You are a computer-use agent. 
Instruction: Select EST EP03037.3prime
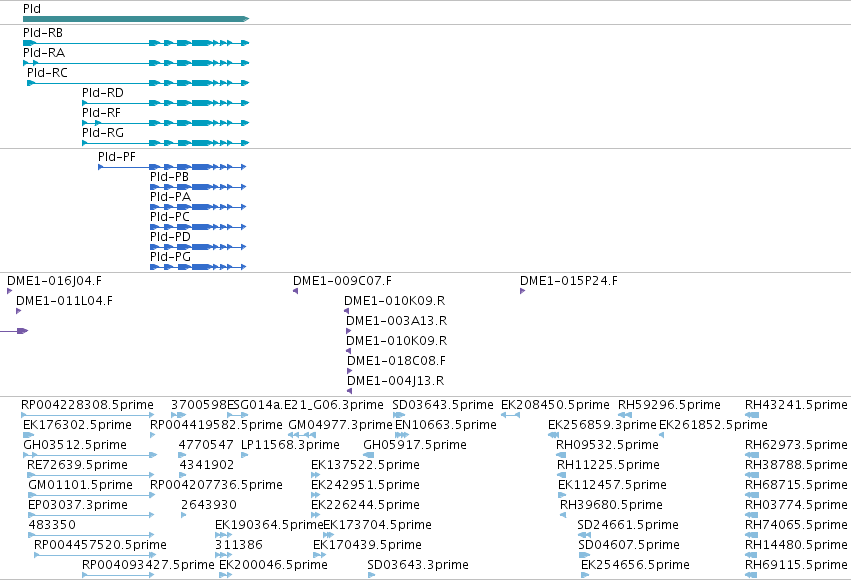[x=91, y=515]
